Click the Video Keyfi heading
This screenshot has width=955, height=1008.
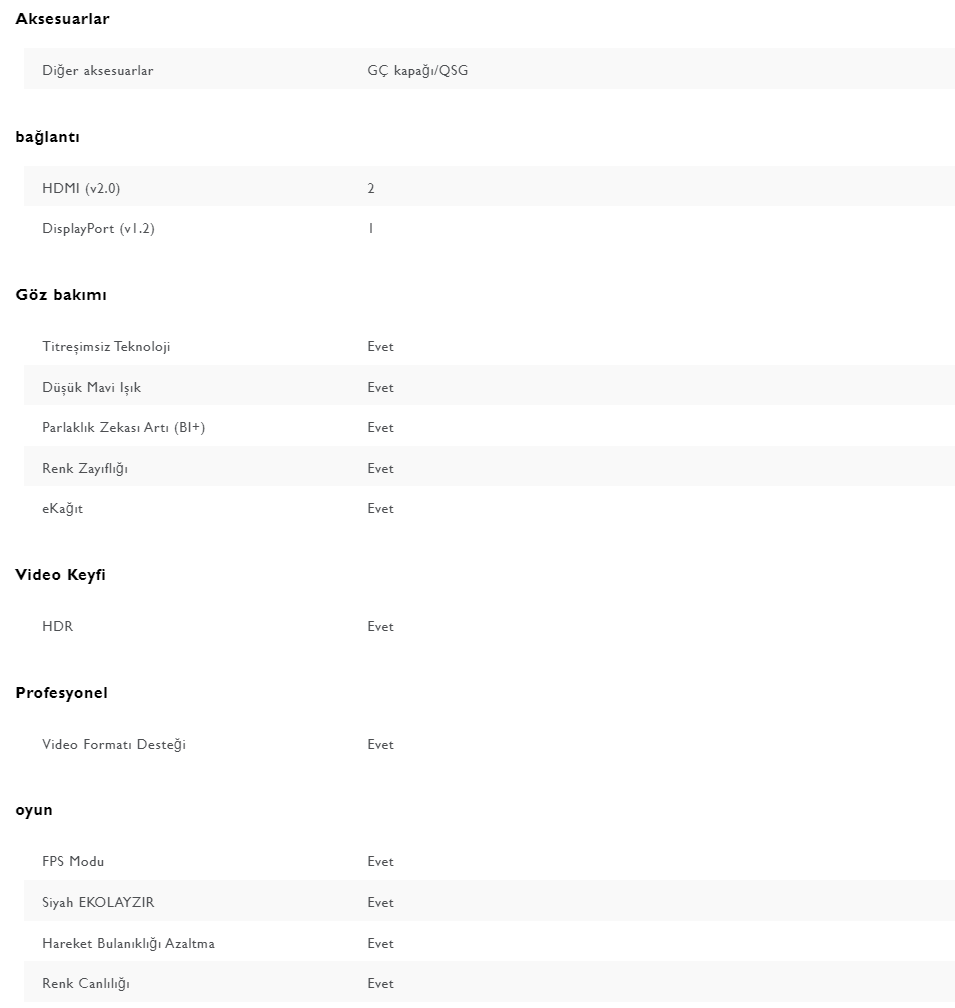pos(60,575)
